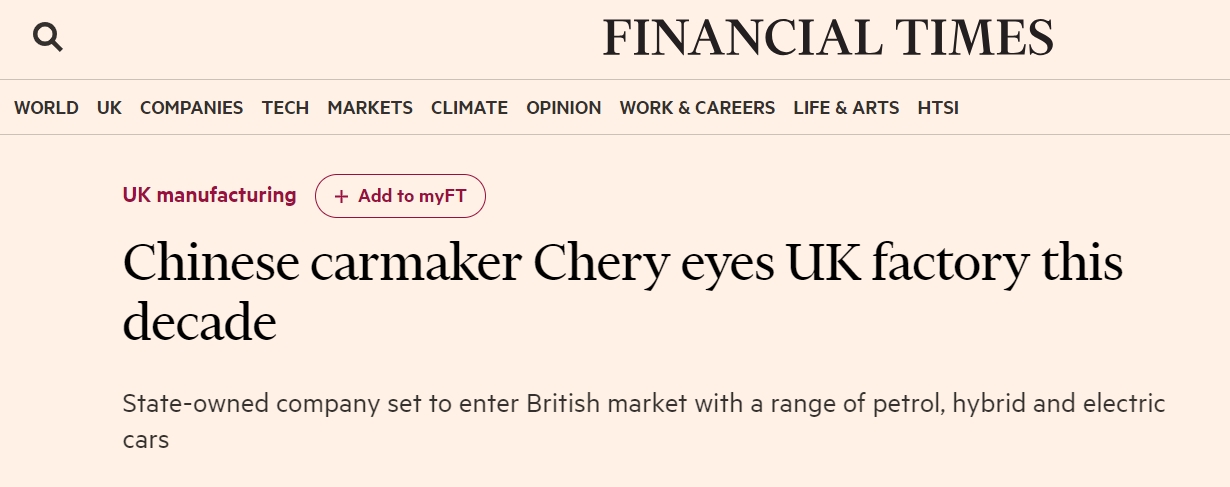Click the word 'cars' ending the subheading

[145, 439]
